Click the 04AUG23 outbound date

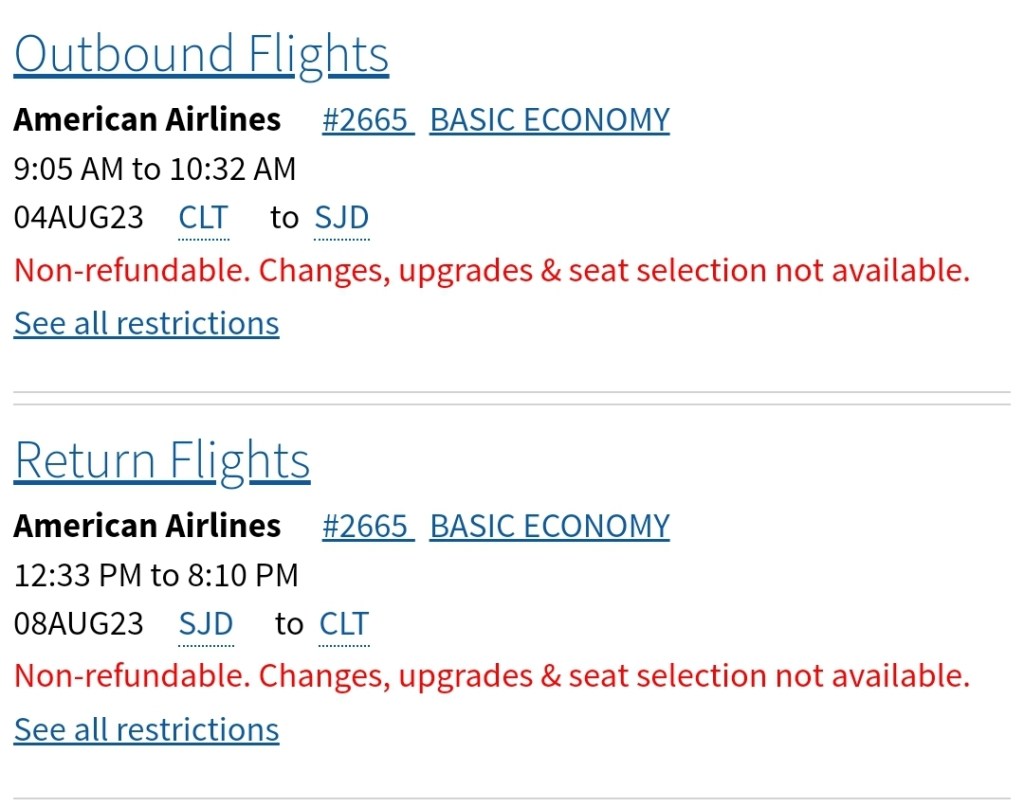tap(79, 218)
